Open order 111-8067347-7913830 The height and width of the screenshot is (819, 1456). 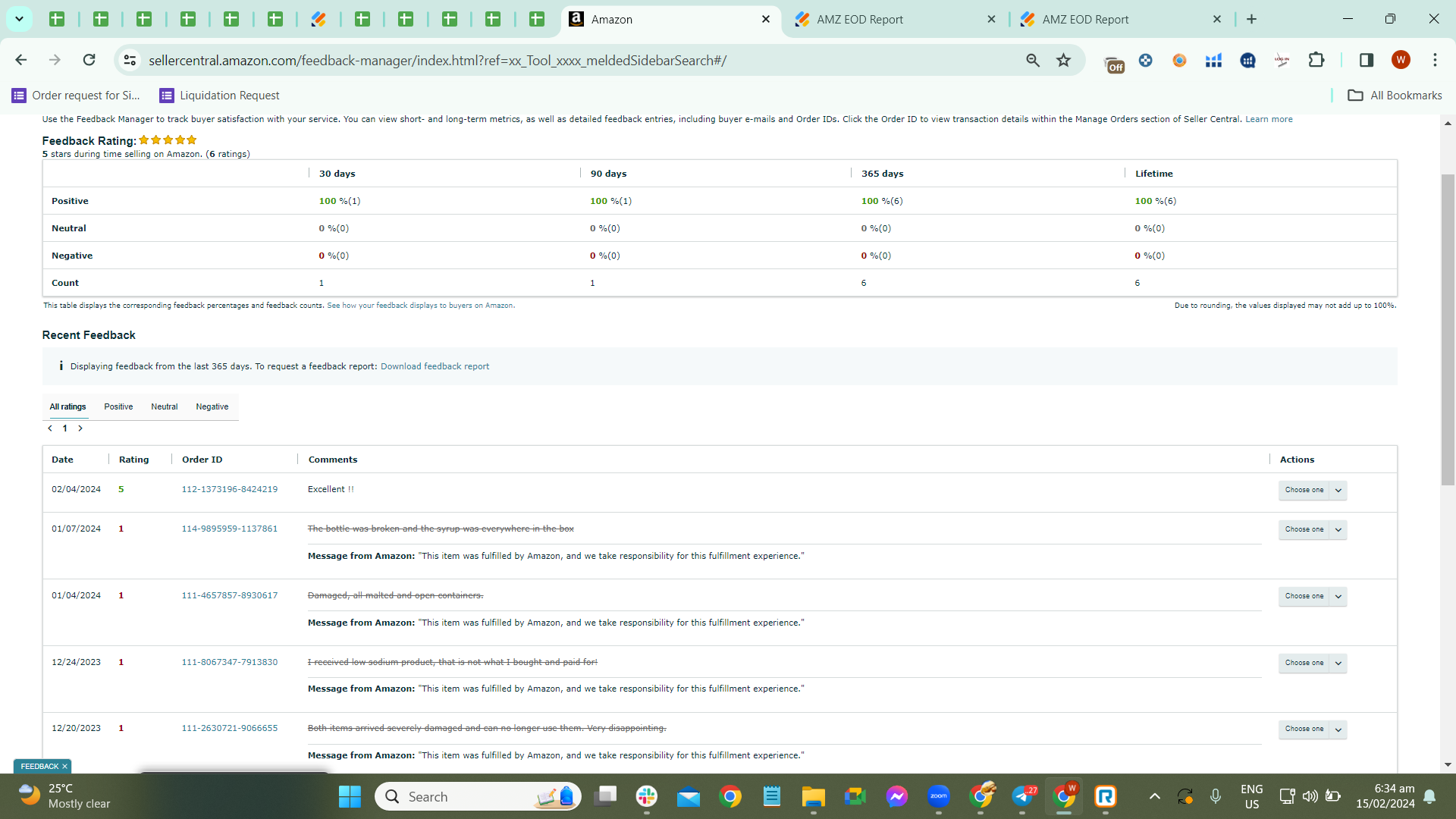tap(229, 662)
